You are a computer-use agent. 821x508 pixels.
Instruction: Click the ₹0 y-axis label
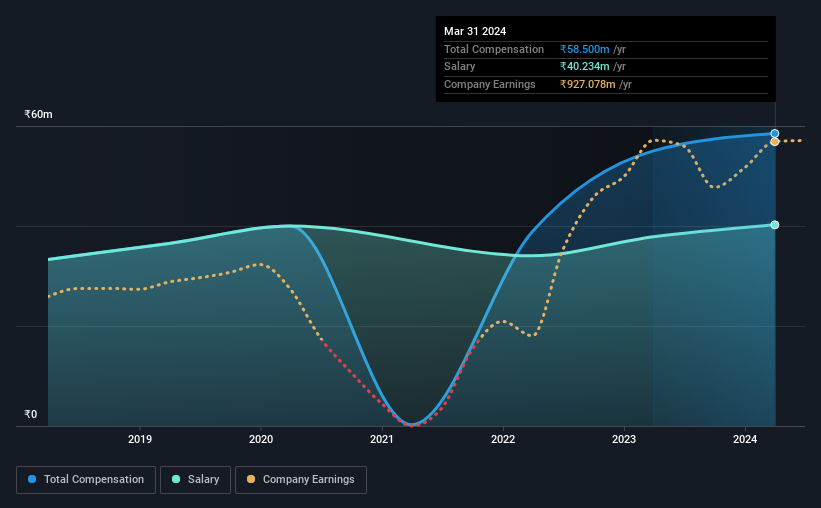(x=30, y=414)
